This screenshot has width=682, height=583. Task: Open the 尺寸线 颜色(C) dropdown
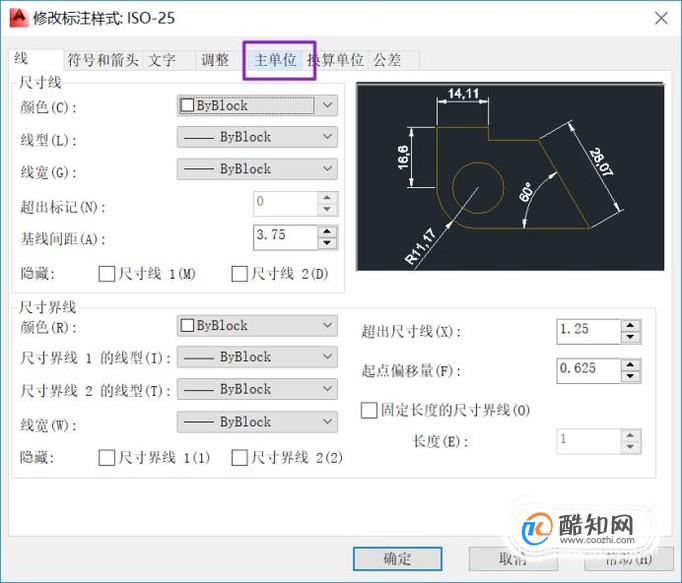(x=257, y=105)
